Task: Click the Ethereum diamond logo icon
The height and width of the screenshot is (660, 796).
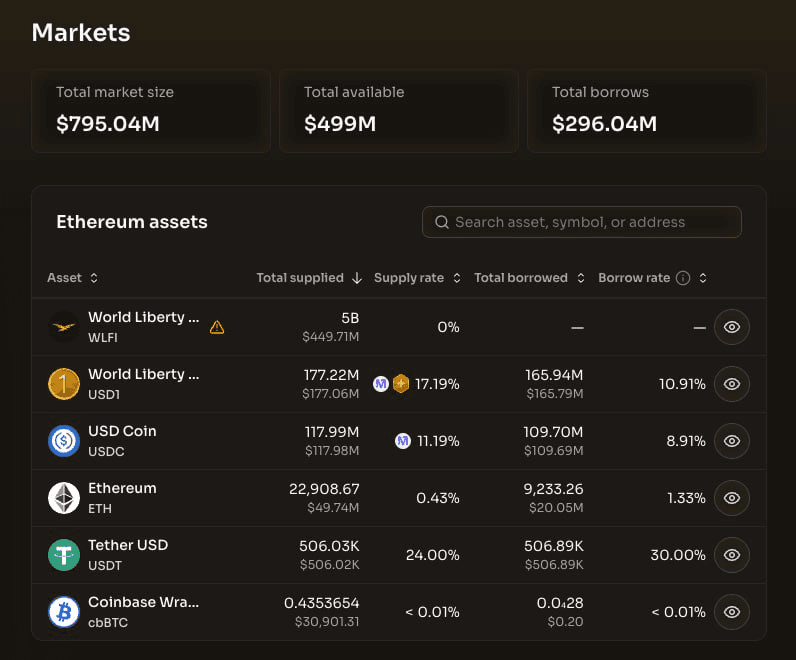Action: [64, 498]
